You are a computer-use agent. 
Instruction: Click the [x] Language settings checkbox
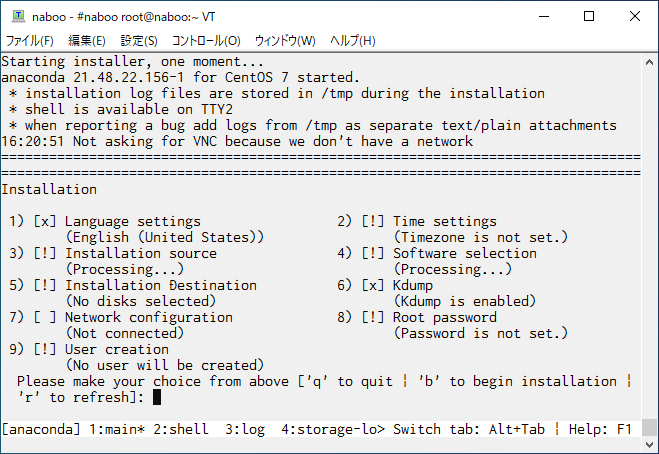coord(45,222)
